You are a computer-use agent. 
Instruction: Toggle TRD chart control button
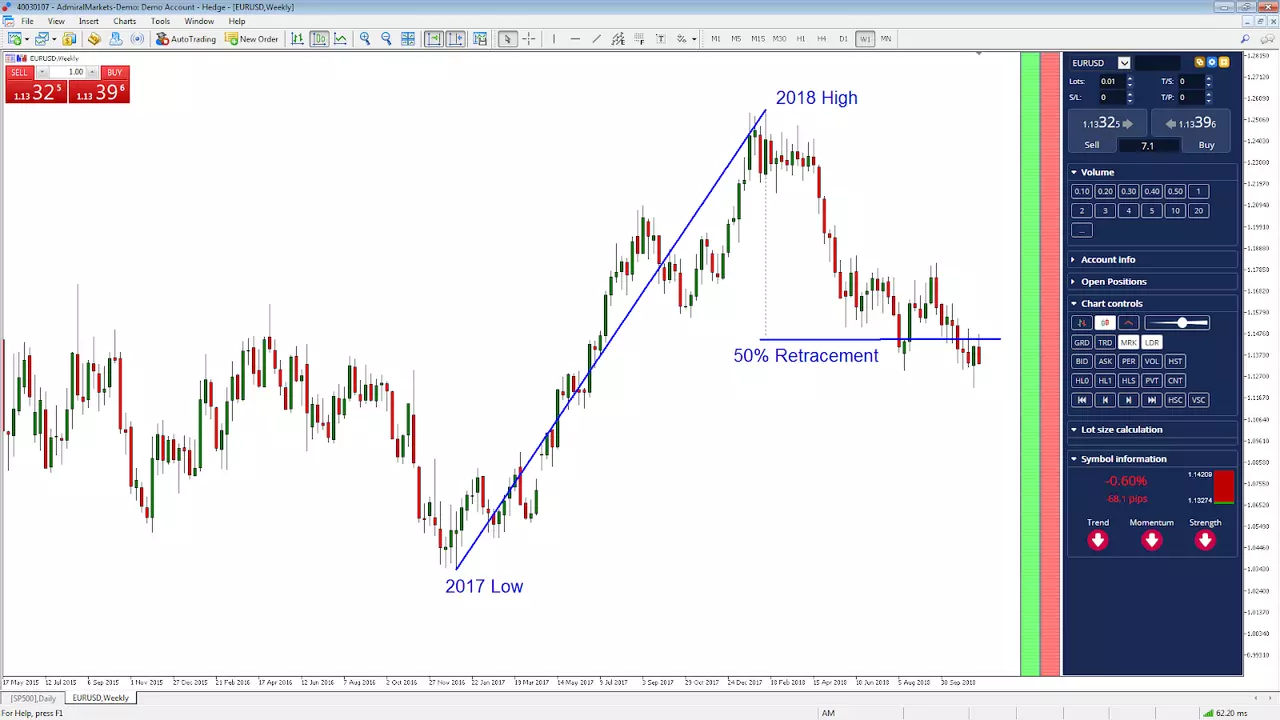point(1105,342)
